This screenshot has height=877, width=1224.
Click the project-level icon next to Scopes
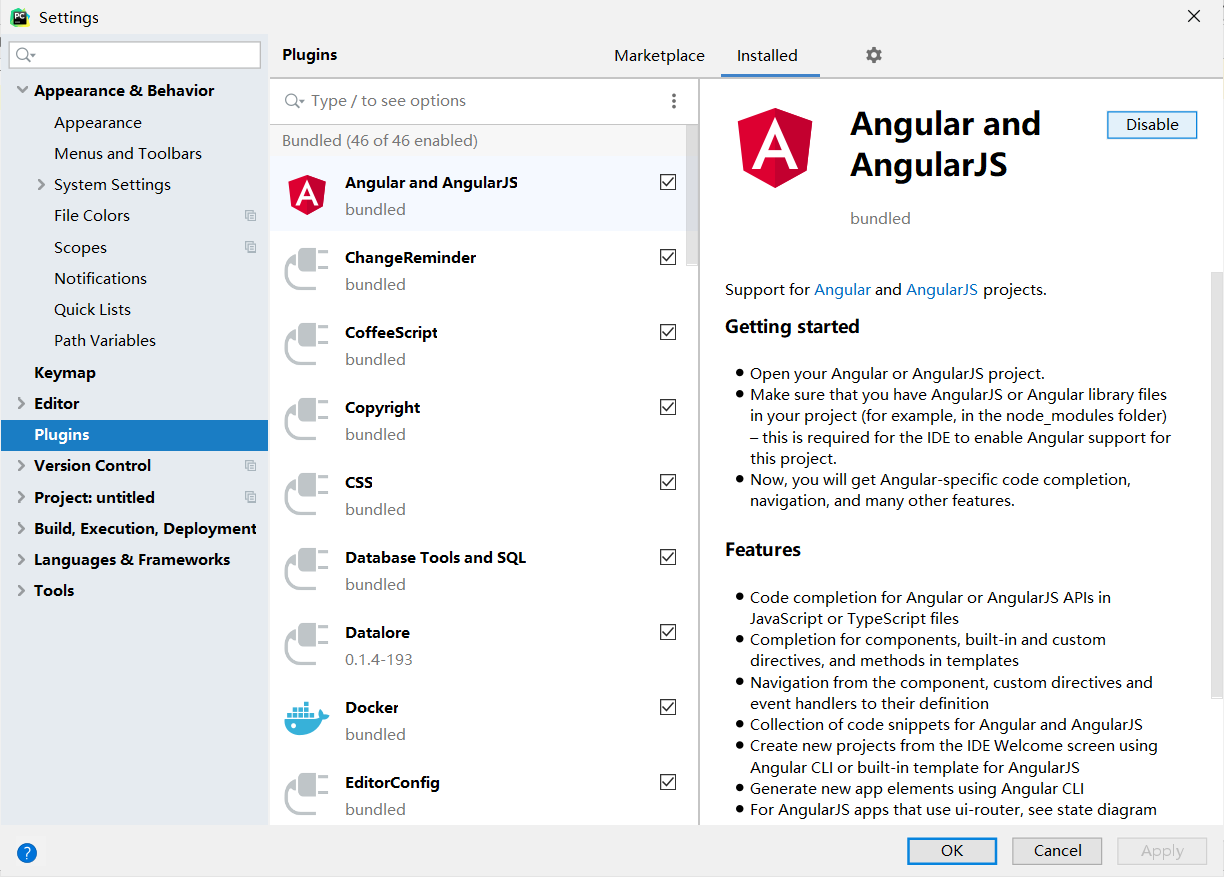(250, 247)
